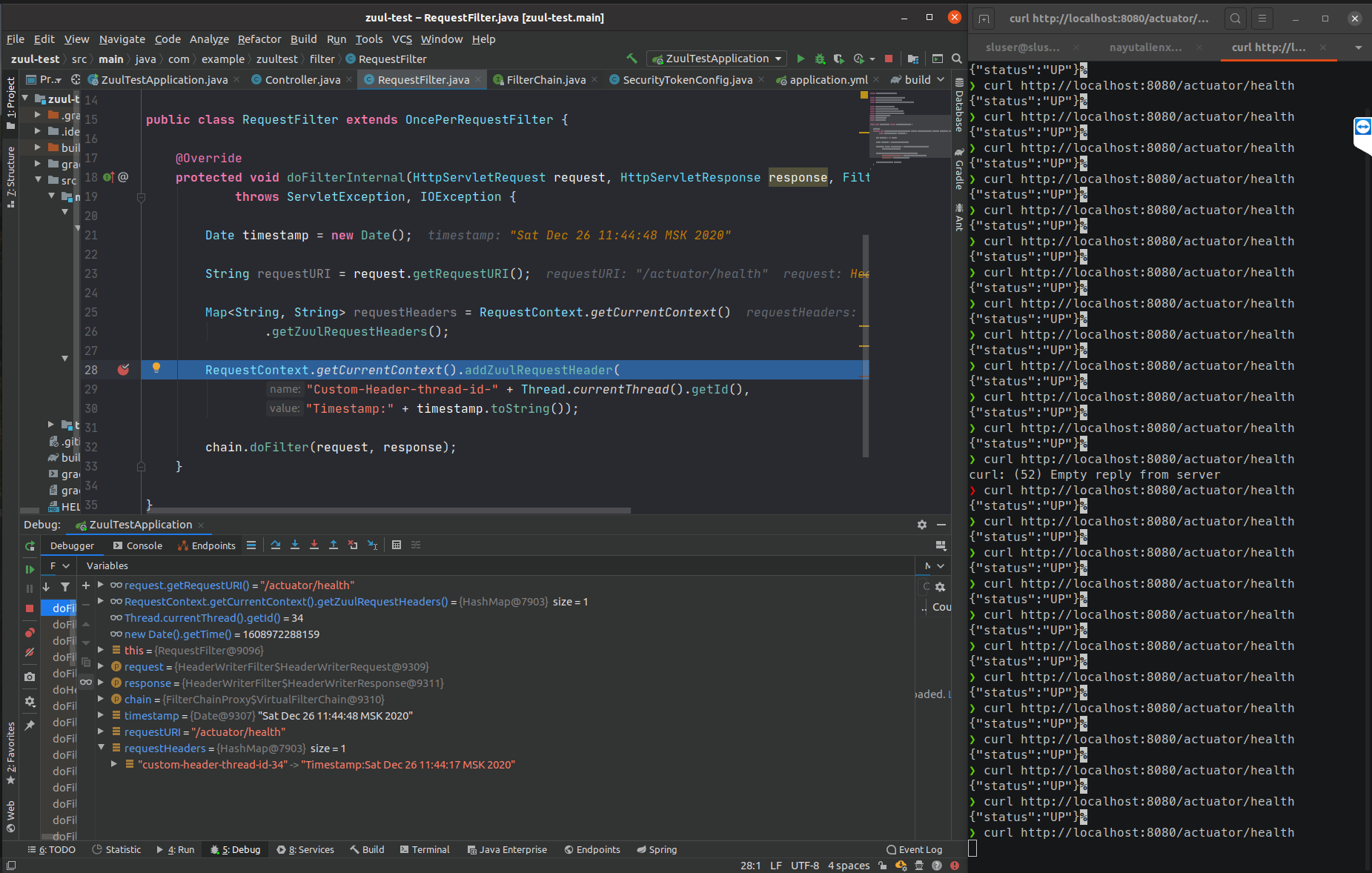Image resolution: width=1372 pixels, height=873 pixels.
Task: Start debugging with the bug icon
Action: 820,58
